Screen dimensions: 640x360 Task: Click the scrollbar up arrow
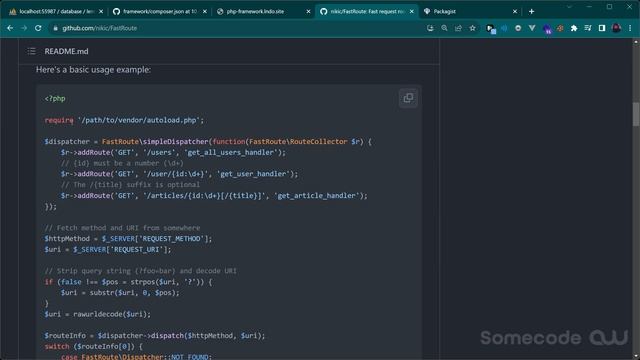[636, 42]
